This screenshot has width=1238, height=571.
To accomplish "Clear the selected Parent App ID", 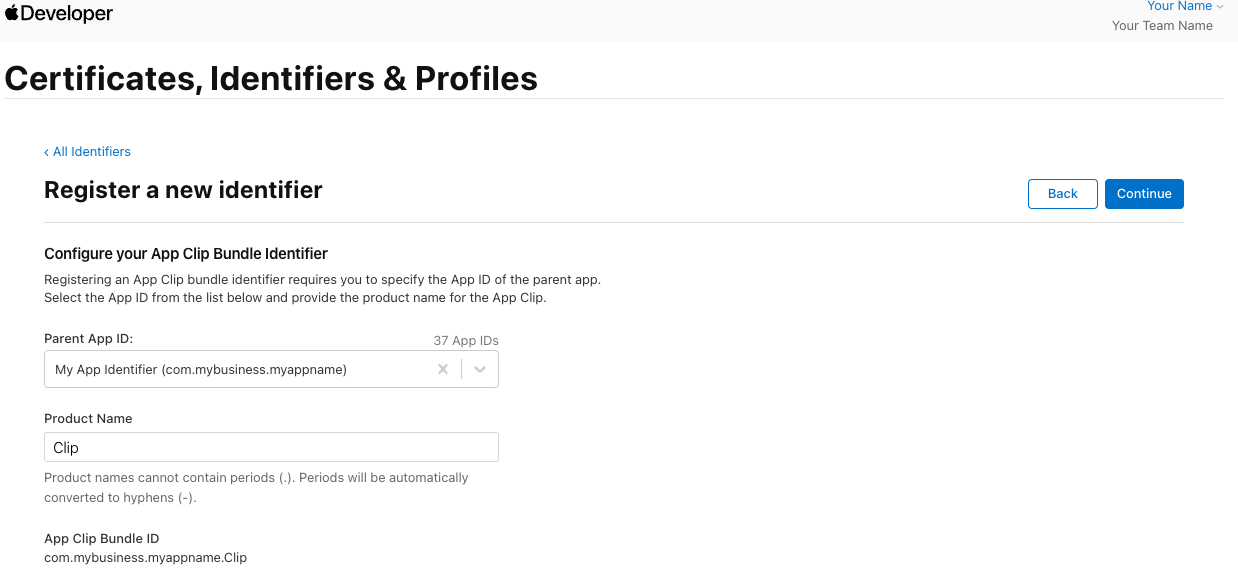I will (443, 370).
